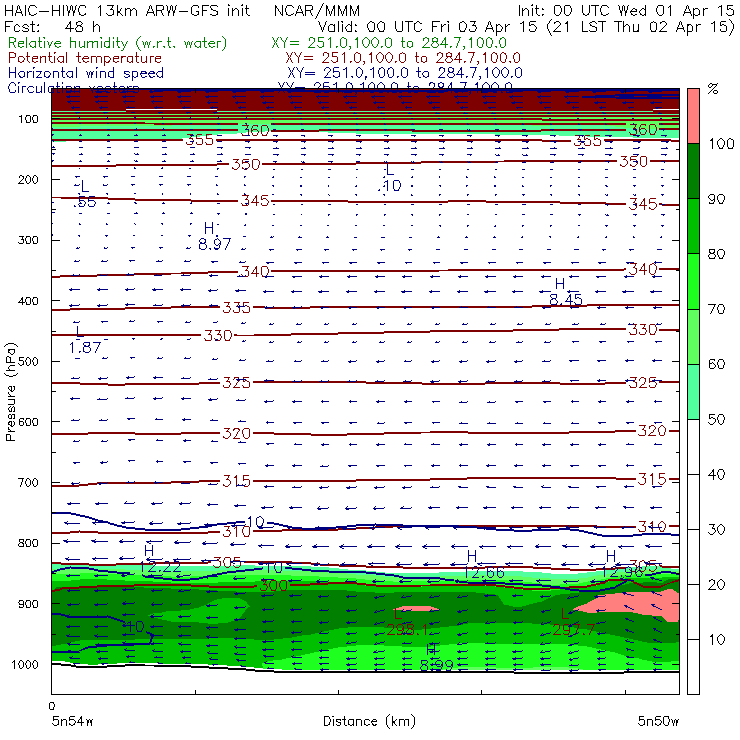Viewport: 740px width, 740px height.
Task: Click the 'Valid: 00 UTC Fri 03 Apr 15' text
Action: 428,27
